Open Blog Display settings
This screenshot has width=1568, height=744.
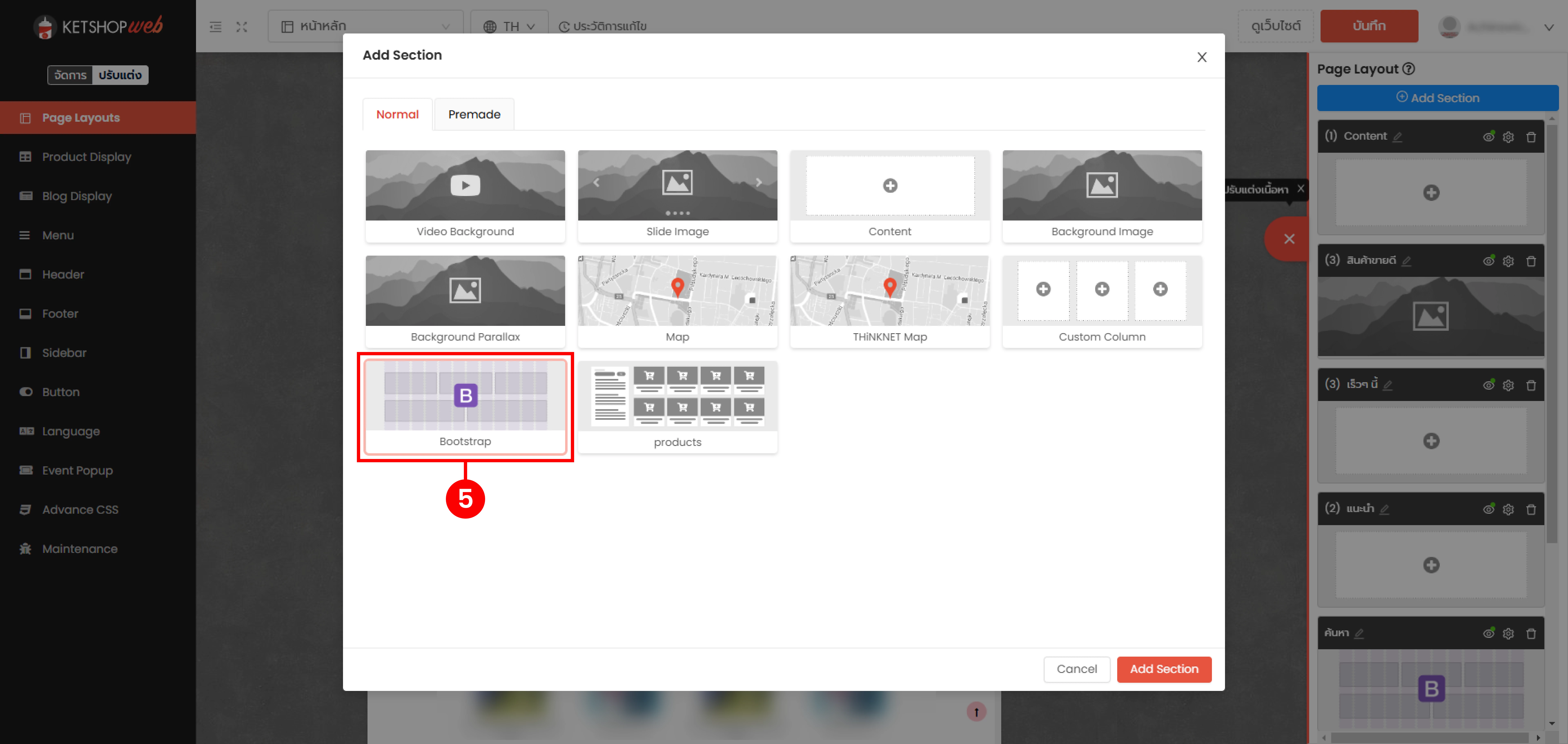98,196
